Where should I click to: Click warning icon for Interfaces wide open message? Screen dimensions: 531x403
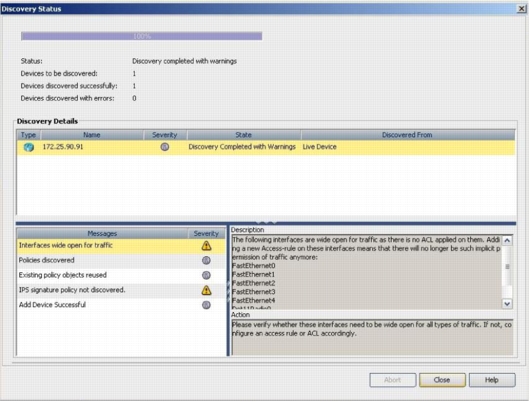[x=206, y=246]
